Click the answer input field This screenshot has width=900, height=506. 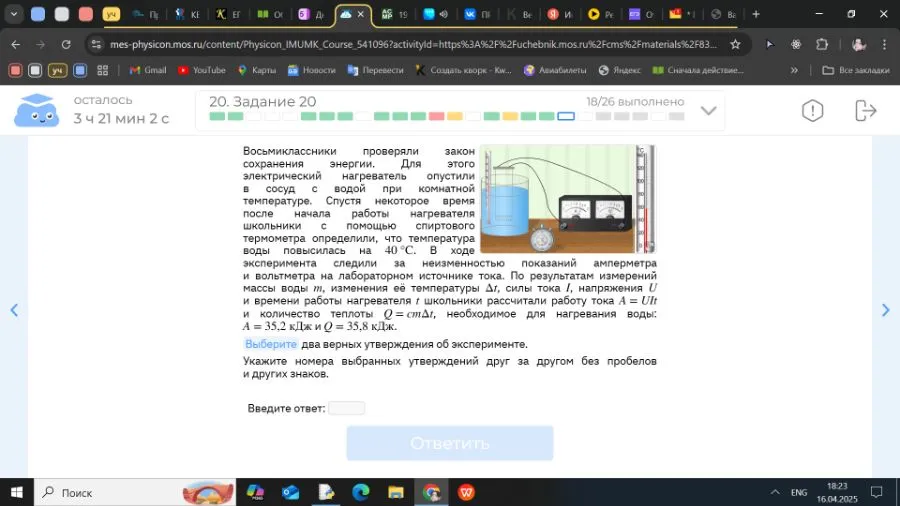pos(346,408)
